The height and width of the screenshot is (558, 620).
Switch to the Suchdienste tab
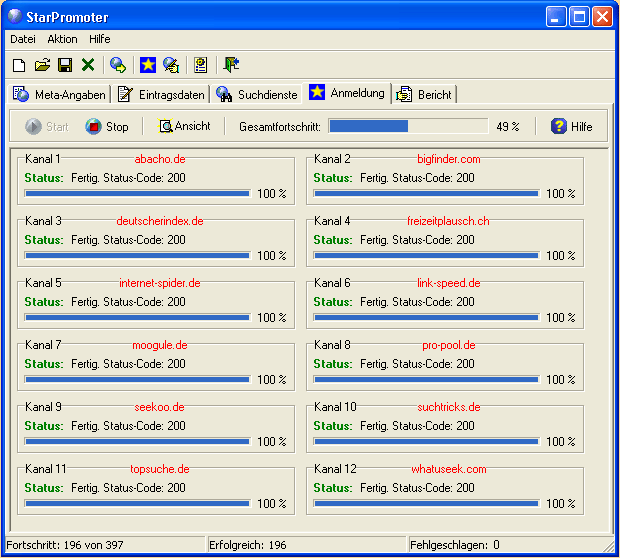pyautogui.click(x=257, y=95)
